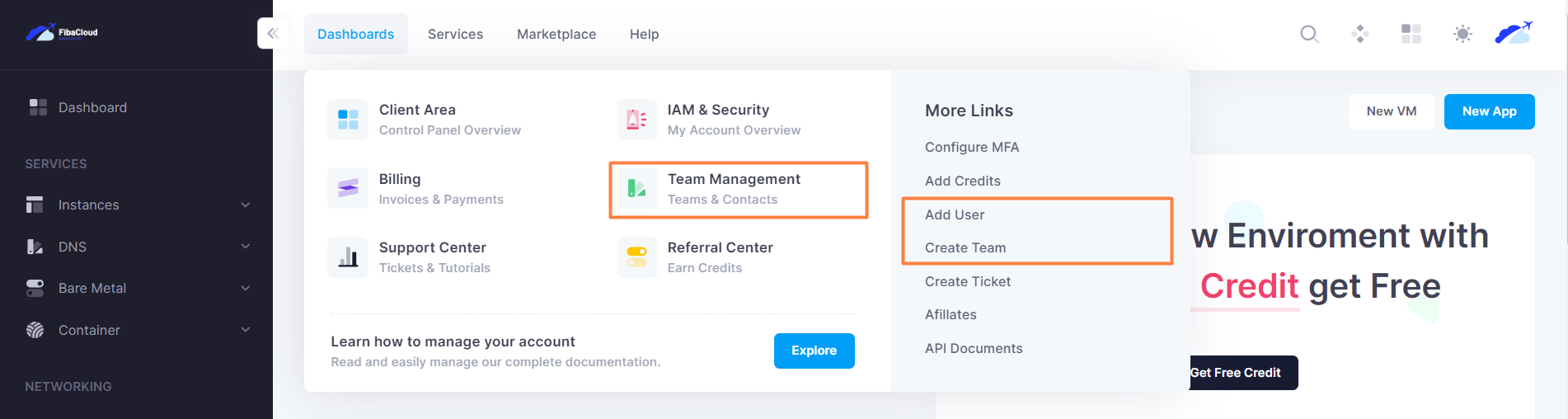Click the Dashboard grid icon in sidebar

point(38,107)
